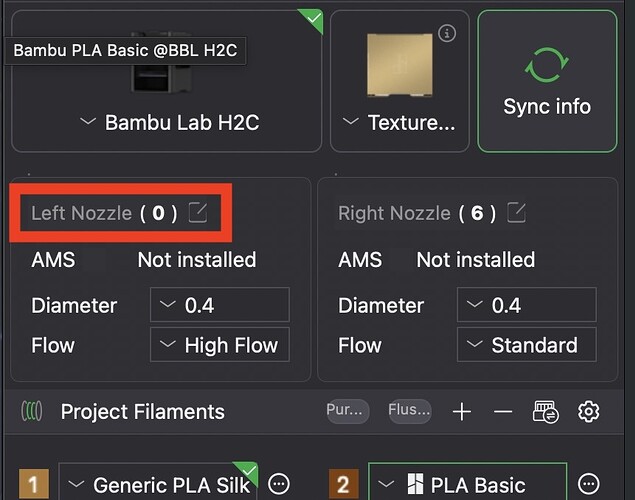Screen dimensions: 635x500
Task: Open right nozzle Standard flow dropdown
Action: click(526, 345)
